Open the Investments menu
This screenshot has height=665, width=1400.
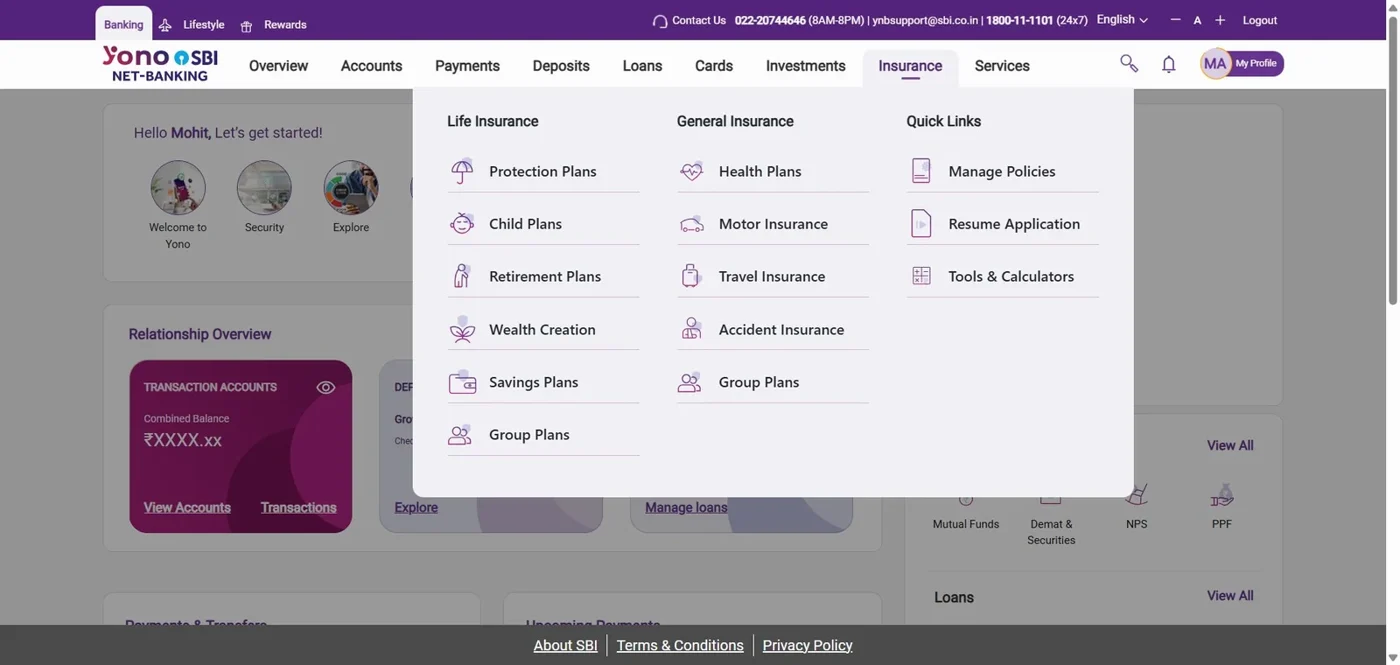tap(806, 66)
